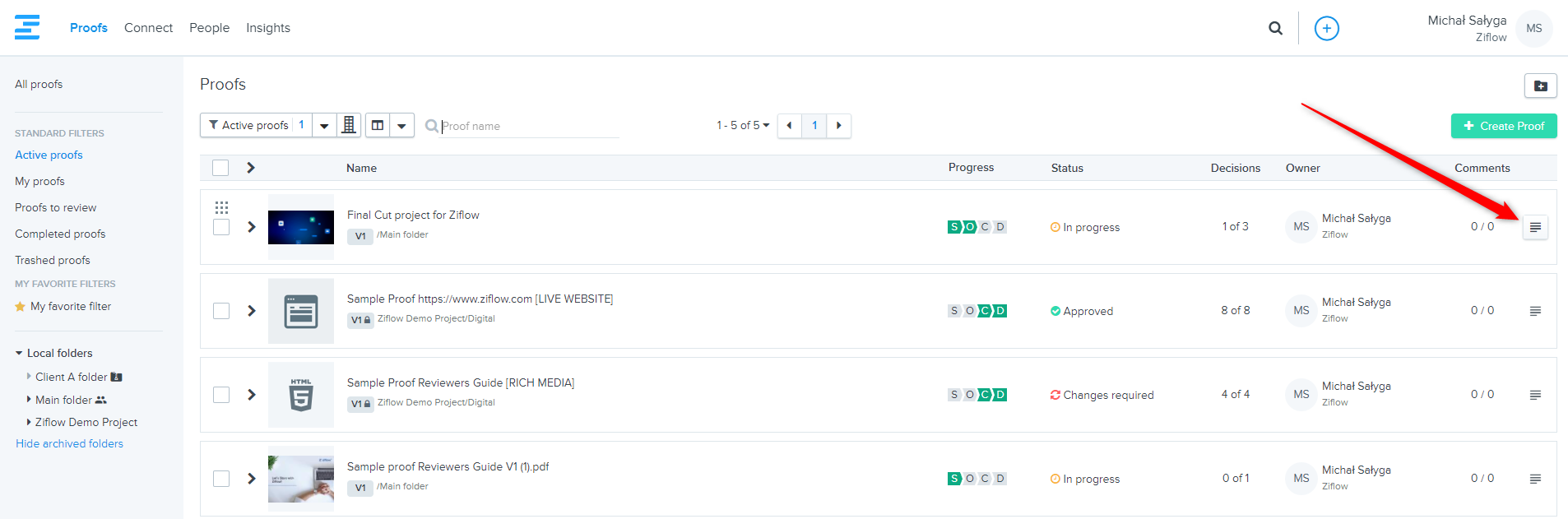Open menu icon for Final Cut project row
1568x519 pixels.
[x=1534, y=227]
